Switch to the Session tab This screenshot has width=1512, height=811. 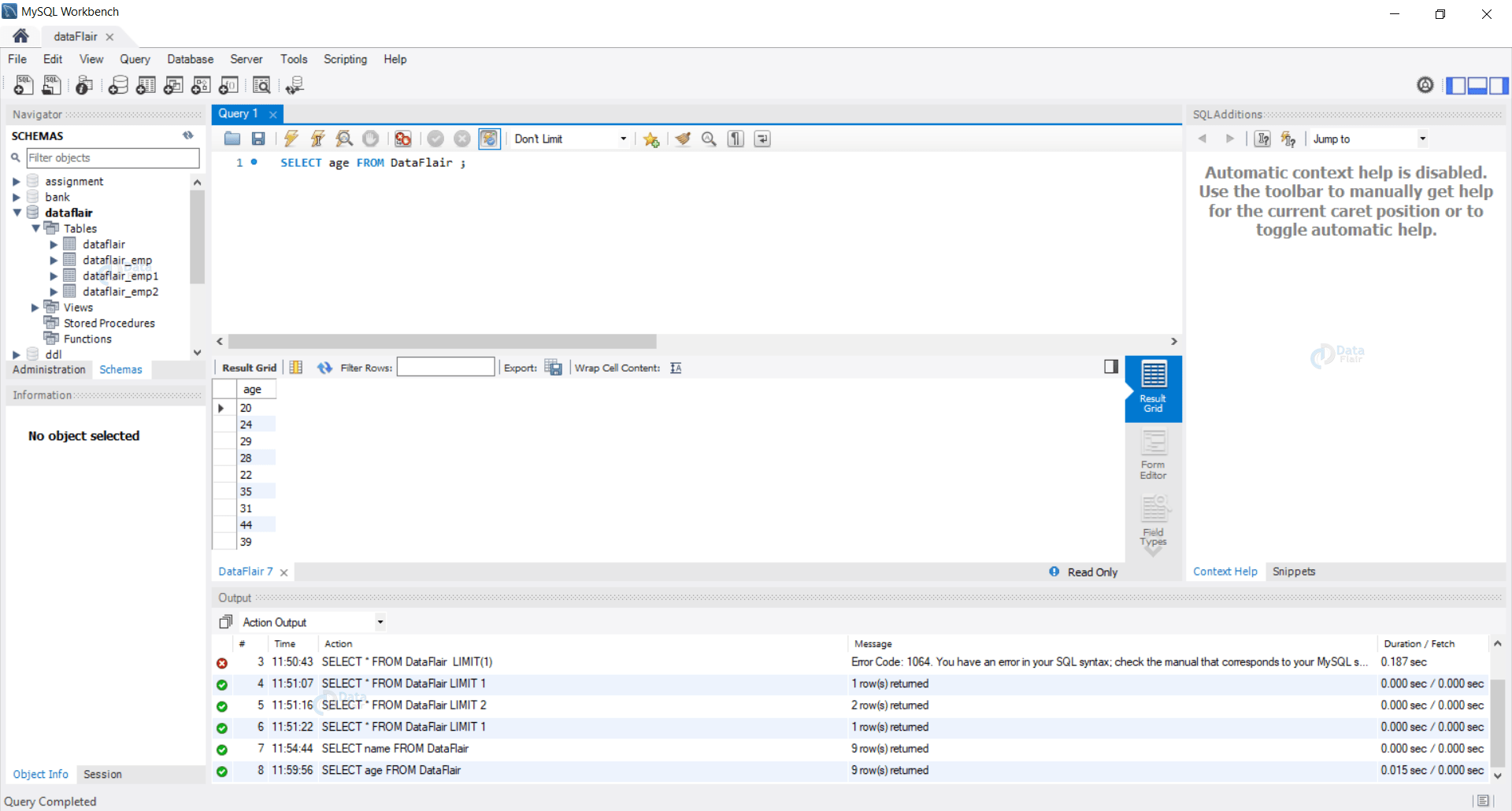pyautogui.click(x=102, y=774)
